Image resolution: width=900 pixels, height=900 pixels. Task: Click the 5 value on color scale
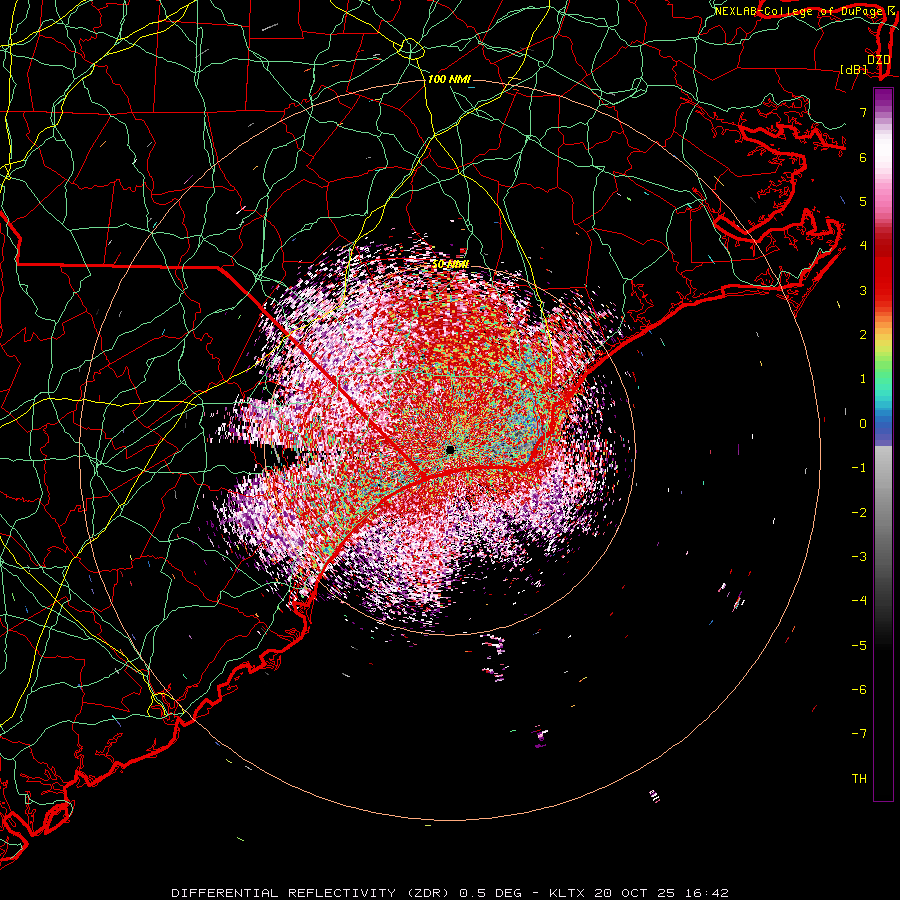(x=863, y=201)
